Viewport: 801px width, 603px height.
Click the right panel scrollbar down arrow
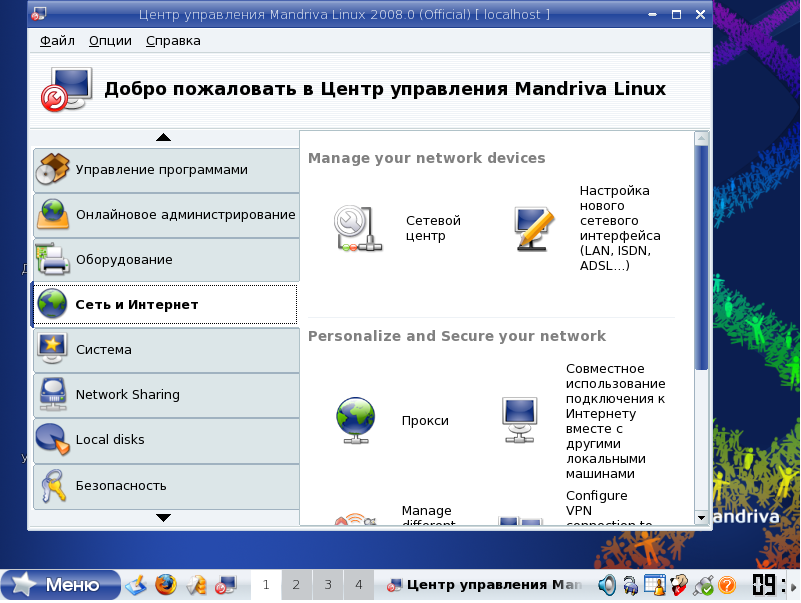pyautogui.click(x=701, y=518)
